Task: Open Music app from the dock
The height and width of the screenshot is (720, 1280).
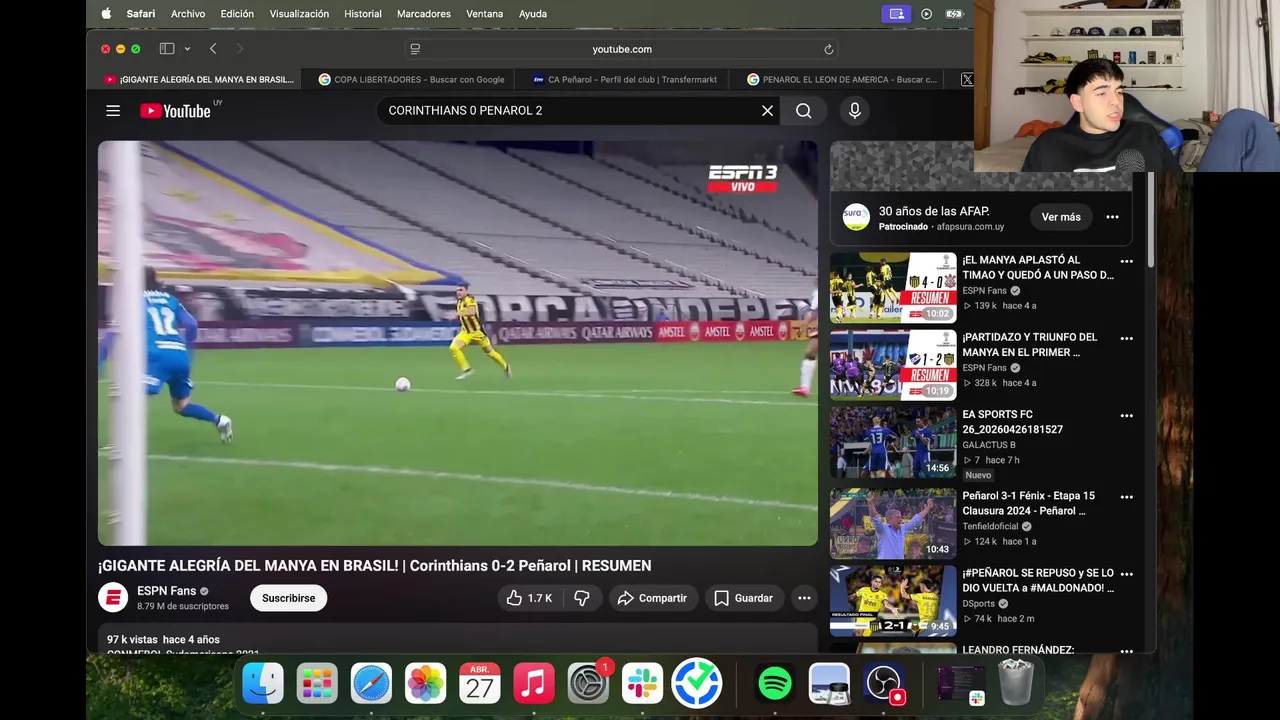Action: pos(534,683)
